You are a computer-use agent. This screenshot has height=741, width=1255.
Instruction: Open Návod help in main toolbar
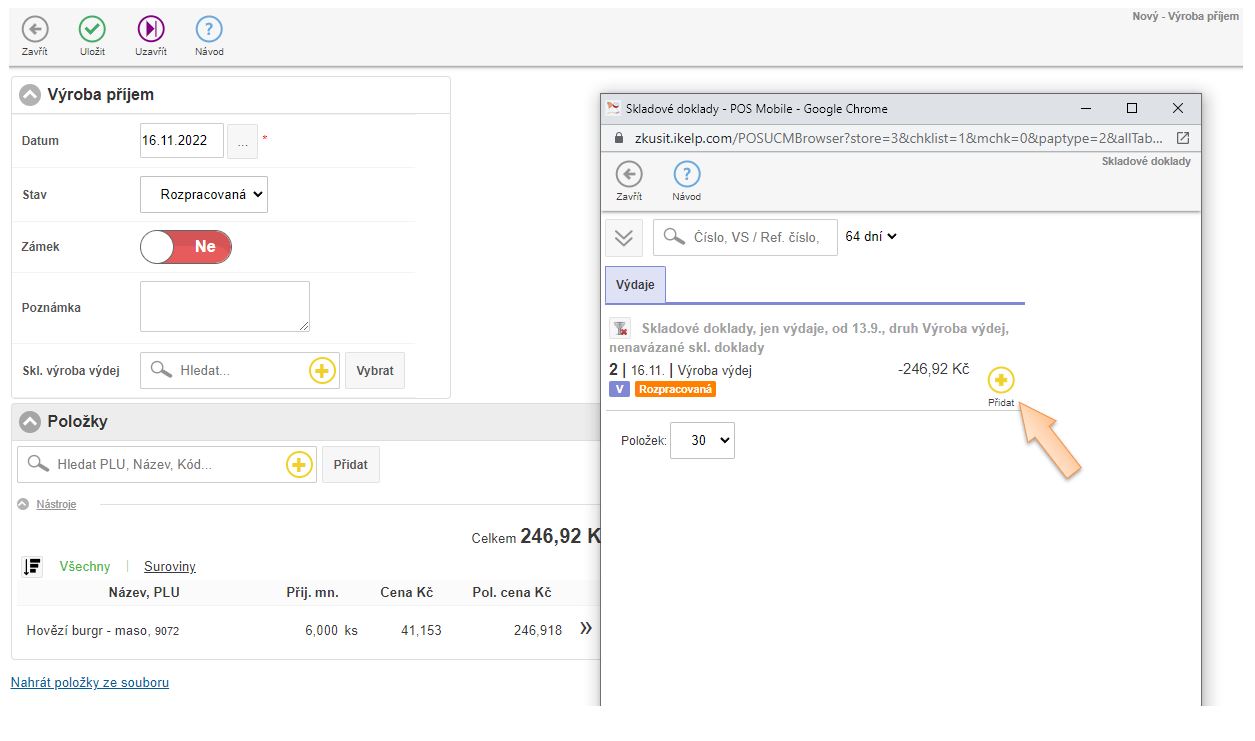click(209, 30)
